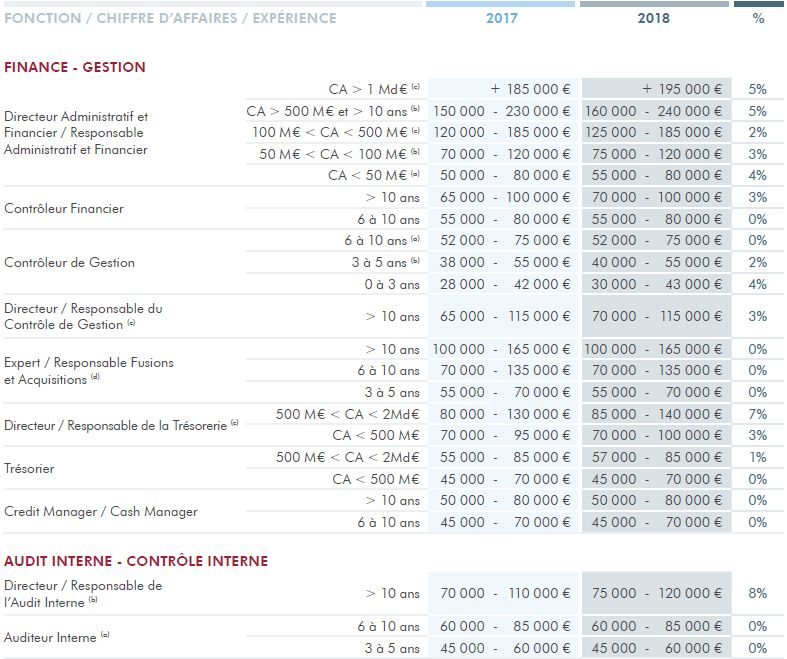Select '85 000 - 140 000 €' cell
This screenshot has width=787, height=659.
tap(657, 414)
